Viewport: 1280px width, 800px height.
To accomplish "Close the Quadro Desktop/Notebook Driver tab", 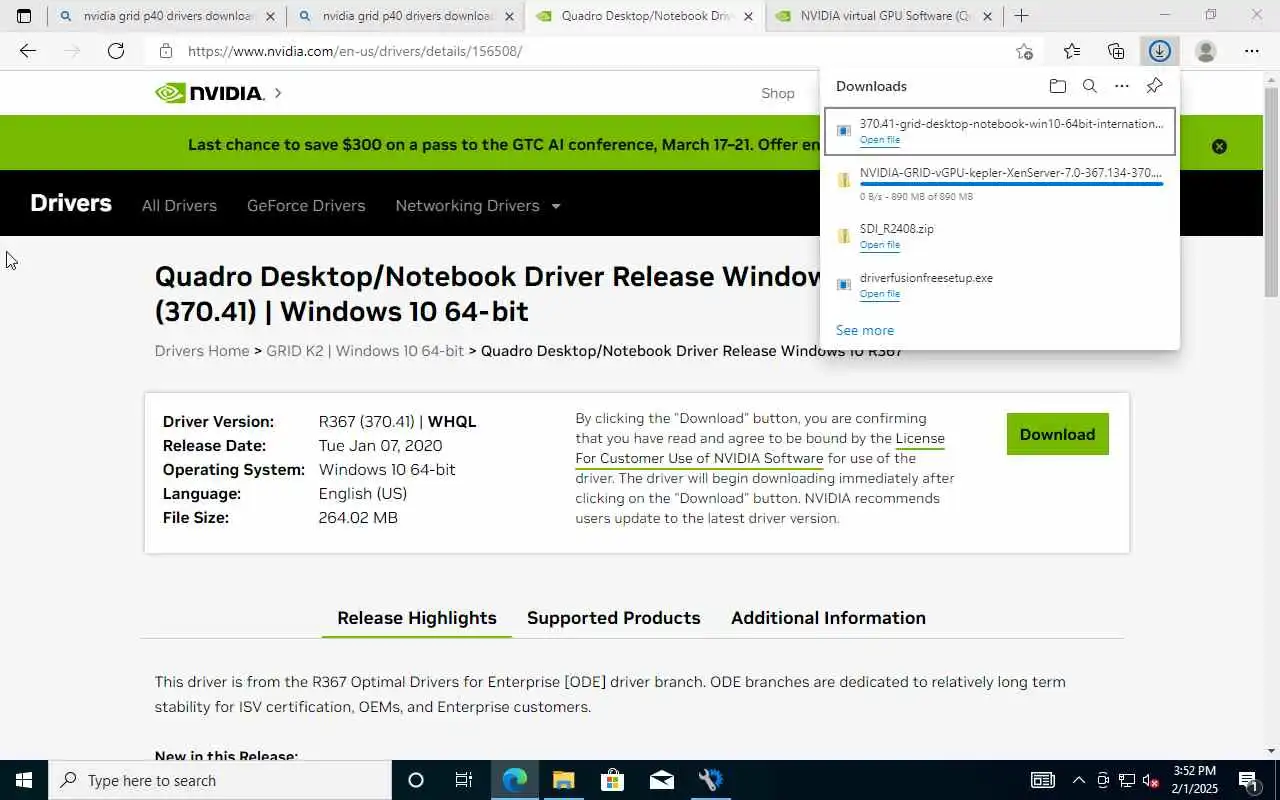I will click(748, 17).
